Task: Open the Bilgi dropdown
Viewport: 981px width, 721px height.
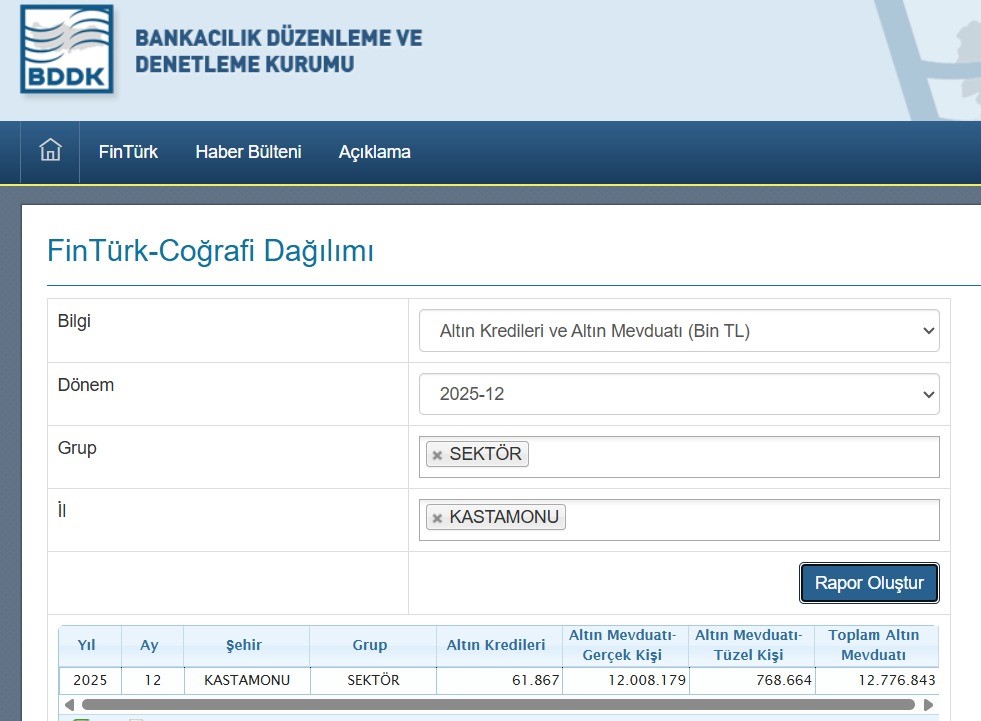Action: (678, 331)
